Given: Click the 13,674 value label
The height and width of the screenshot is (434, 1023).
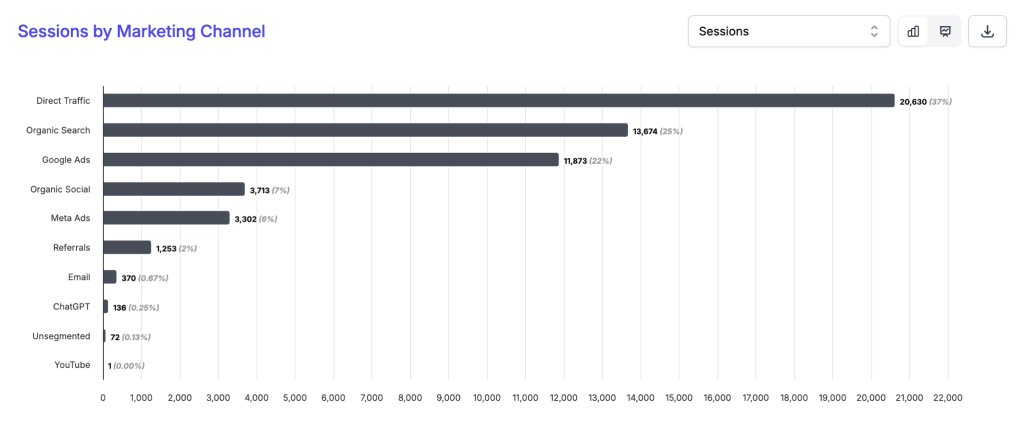Looking at the screenshot, I should pyautogui.click(x=646, y=131).
